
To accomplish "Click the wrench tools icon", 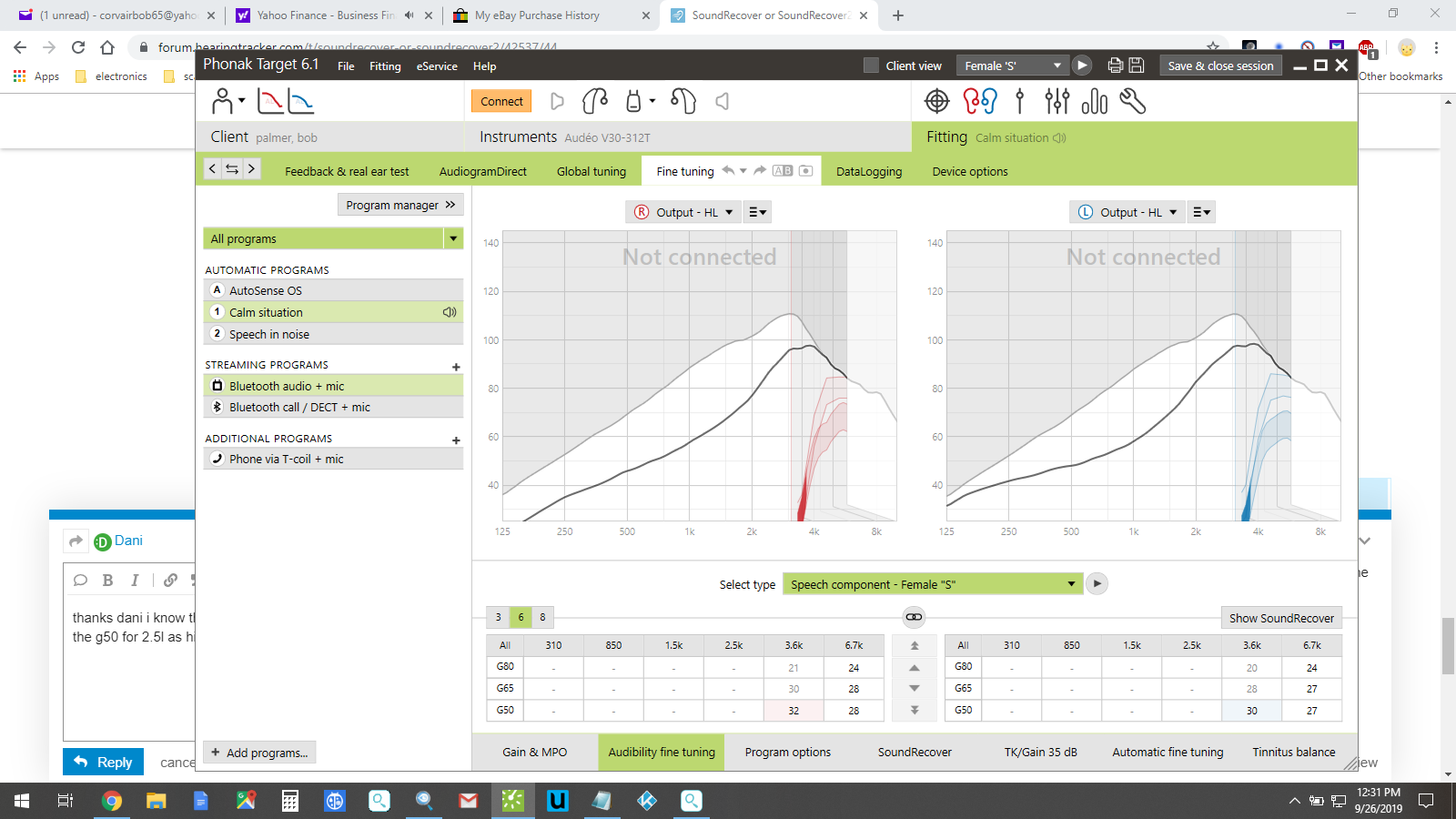I will (1133, 101).
